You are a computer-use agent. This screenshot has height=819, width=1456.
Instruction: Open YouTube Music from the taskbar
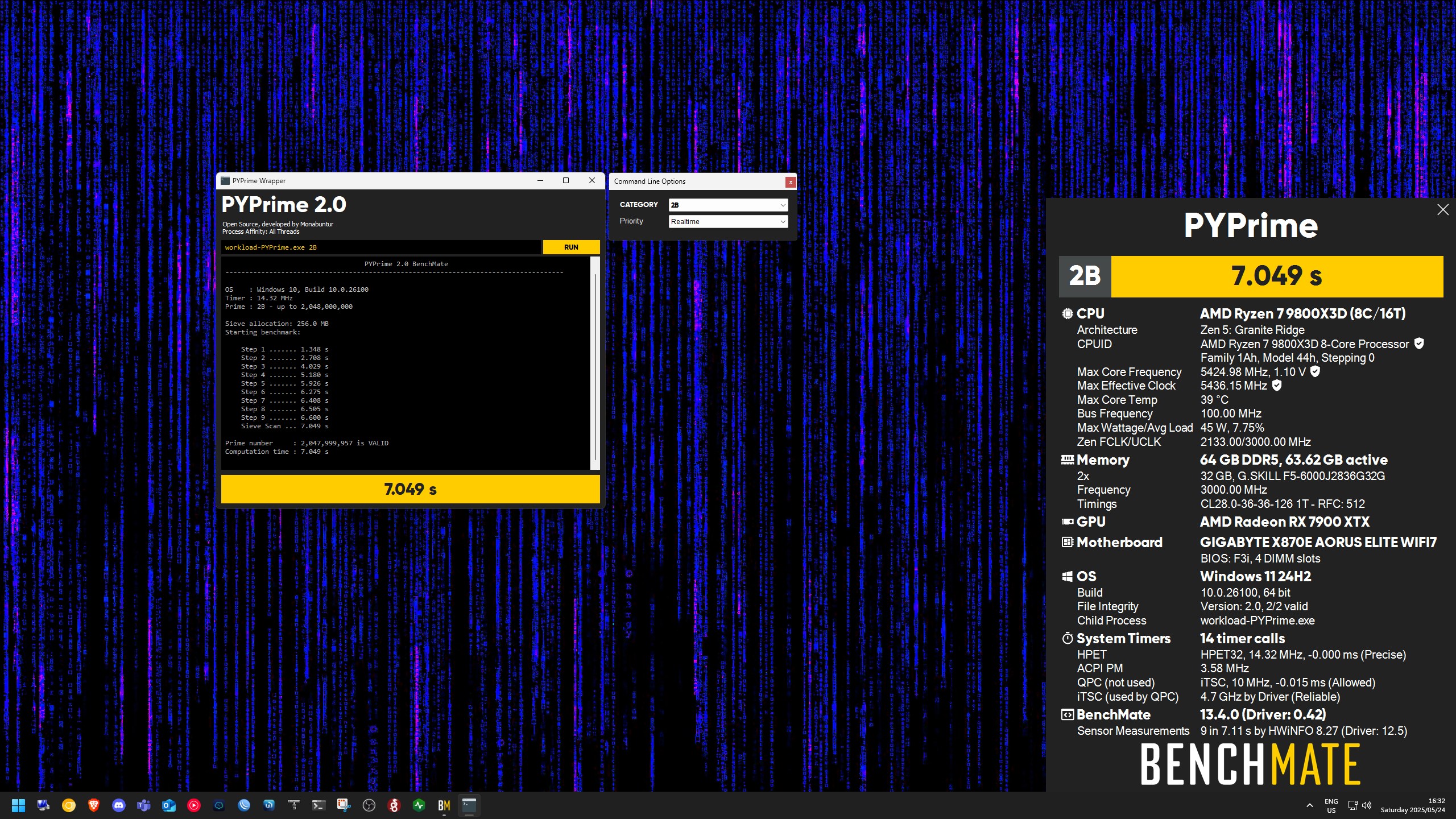click(x=193, y=805)
